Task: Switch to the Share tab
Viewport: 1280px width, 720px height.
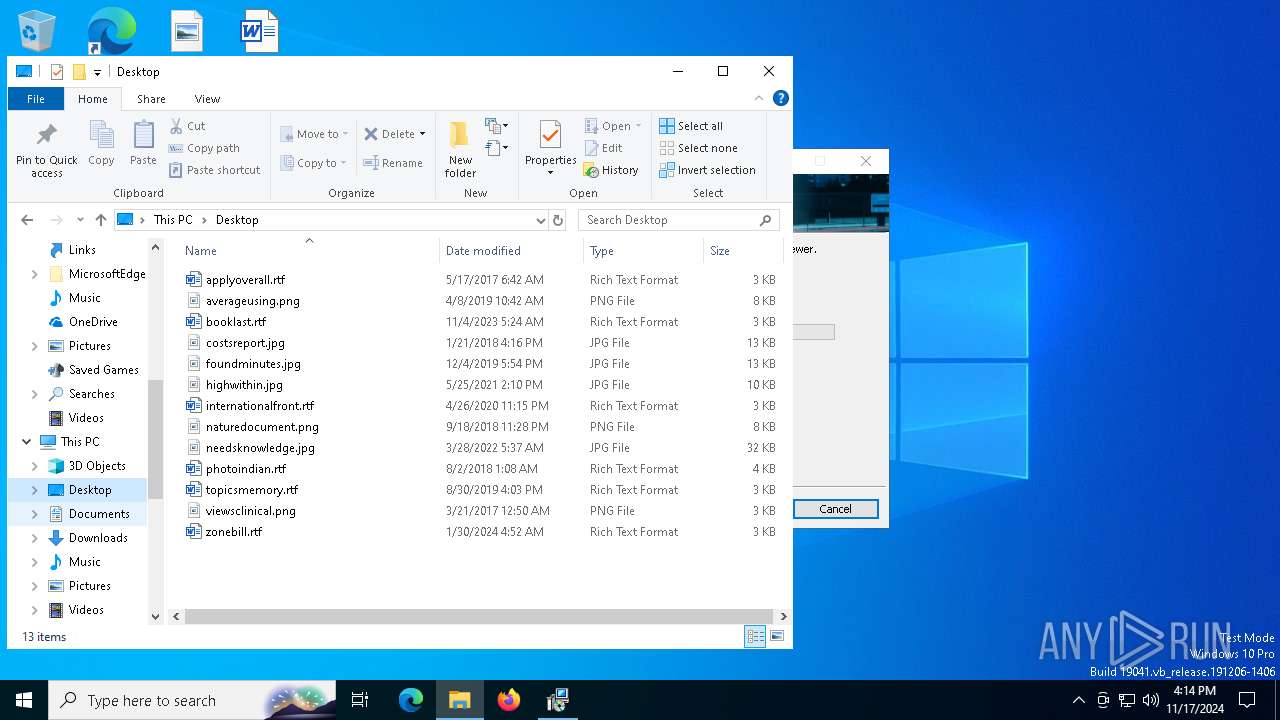Action: (x=151, y=99)
